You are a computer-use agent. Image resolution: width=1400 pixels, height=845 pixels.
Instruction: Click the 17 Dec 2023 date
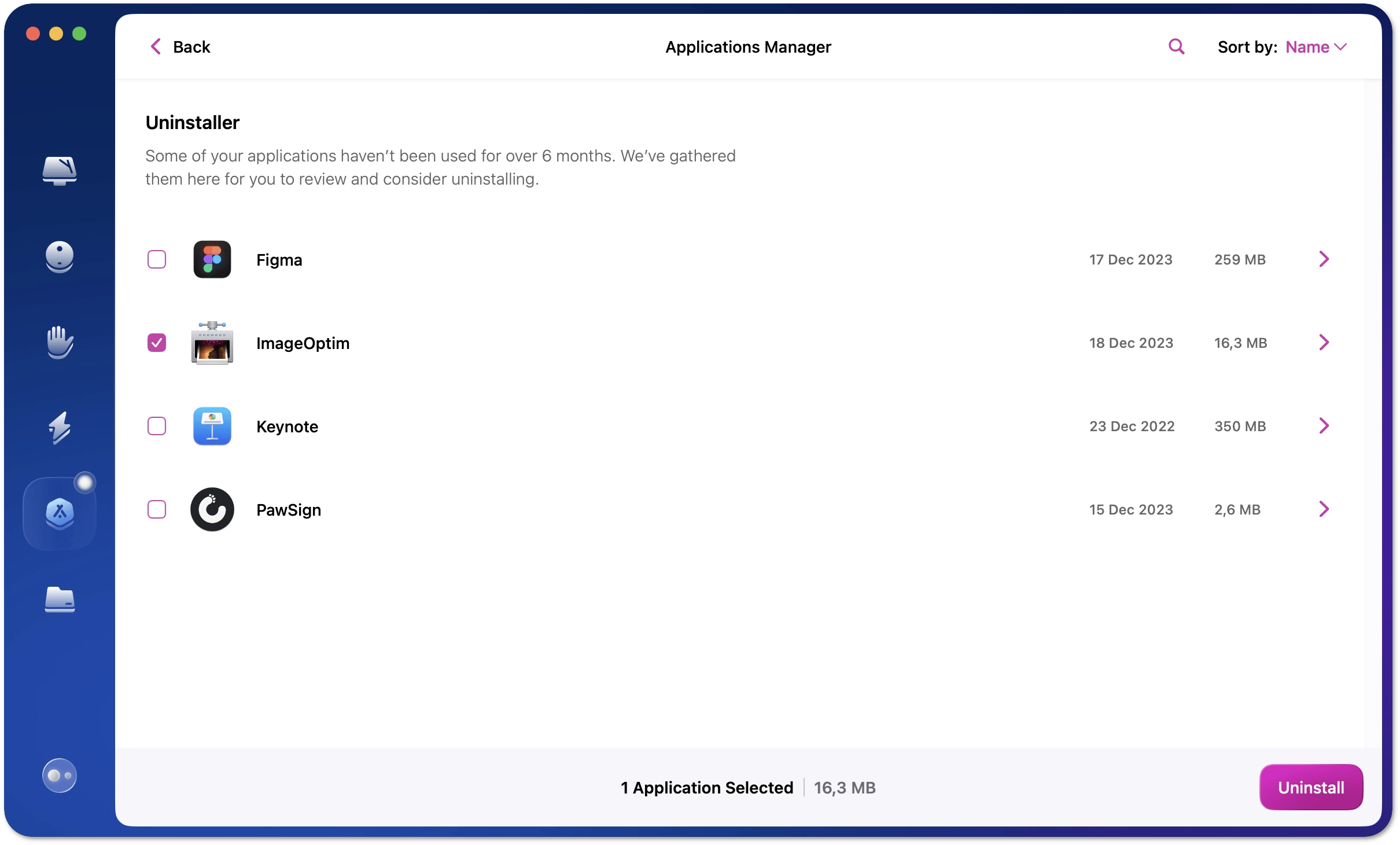1130,259
